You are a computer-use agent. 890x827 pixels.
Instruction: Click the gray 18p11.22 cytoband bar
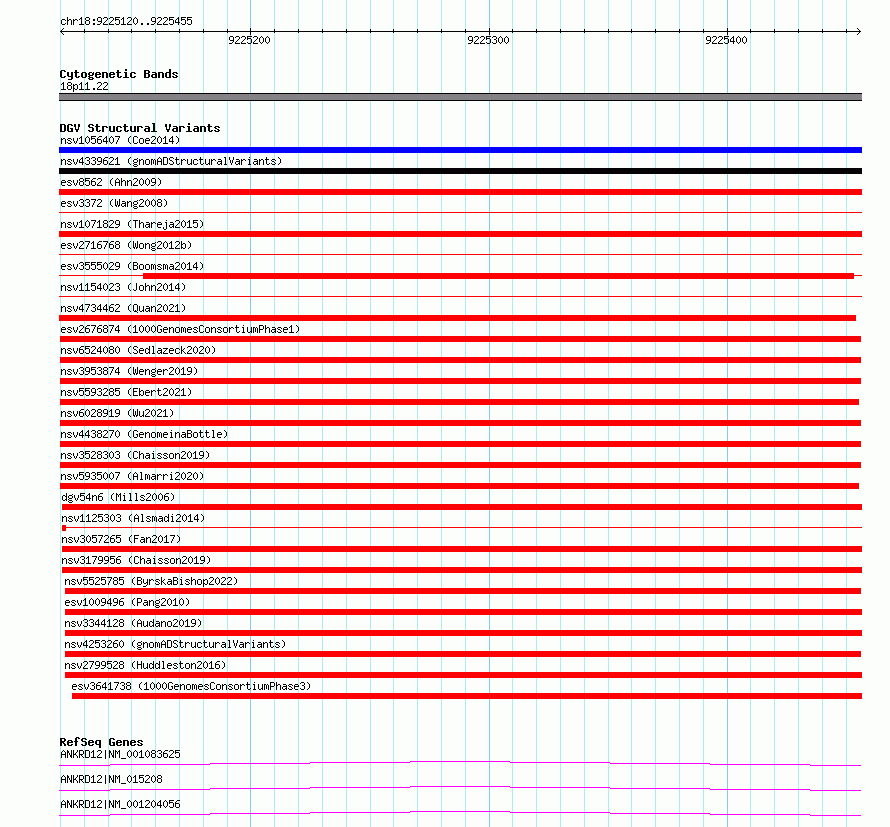(x=460, y=97)
